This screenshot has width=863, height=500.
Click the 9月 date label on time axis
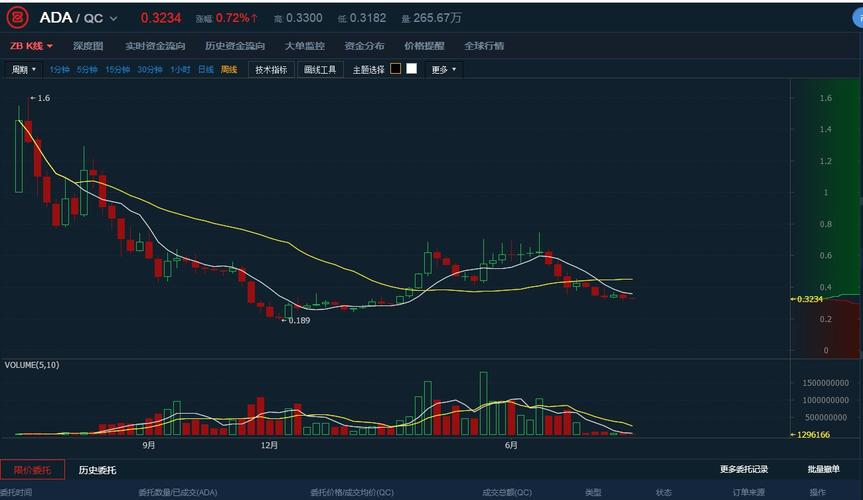(x=149, y=445)
